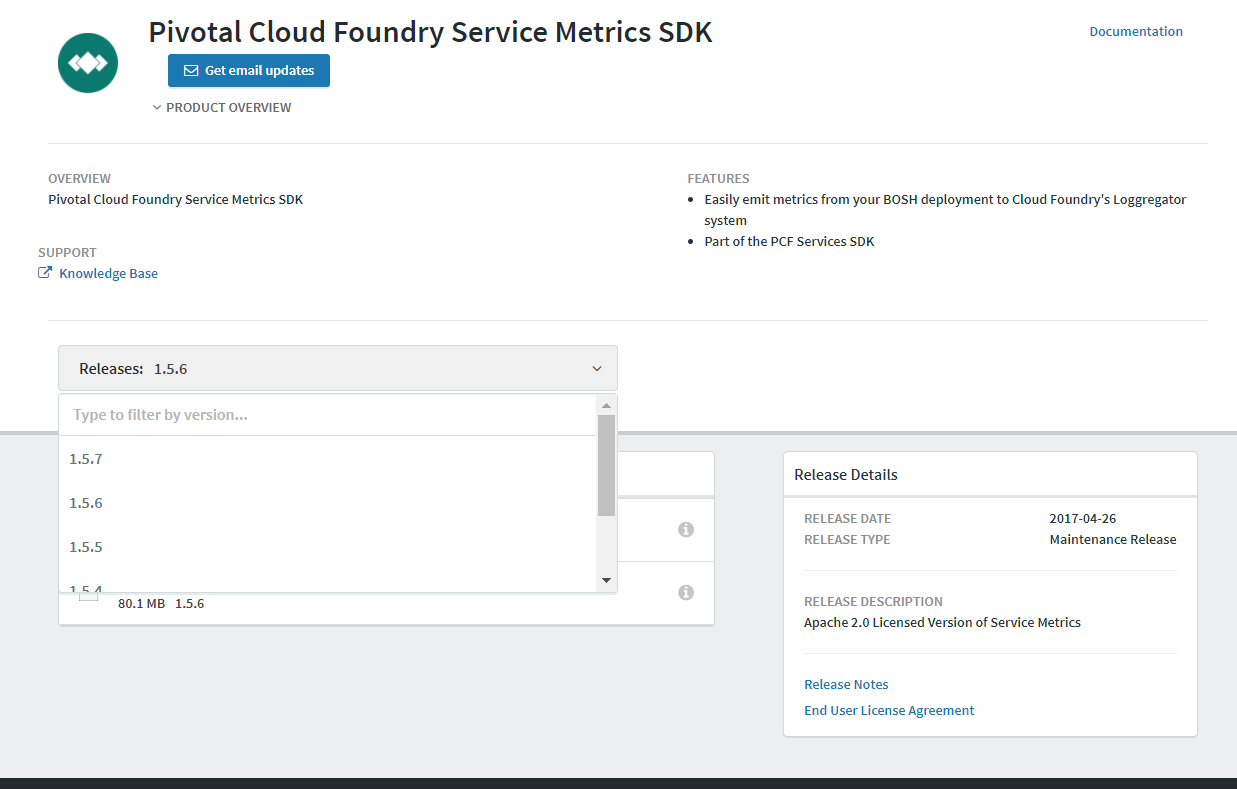Click the version list scrollbar up arrow

pos(606,405)
